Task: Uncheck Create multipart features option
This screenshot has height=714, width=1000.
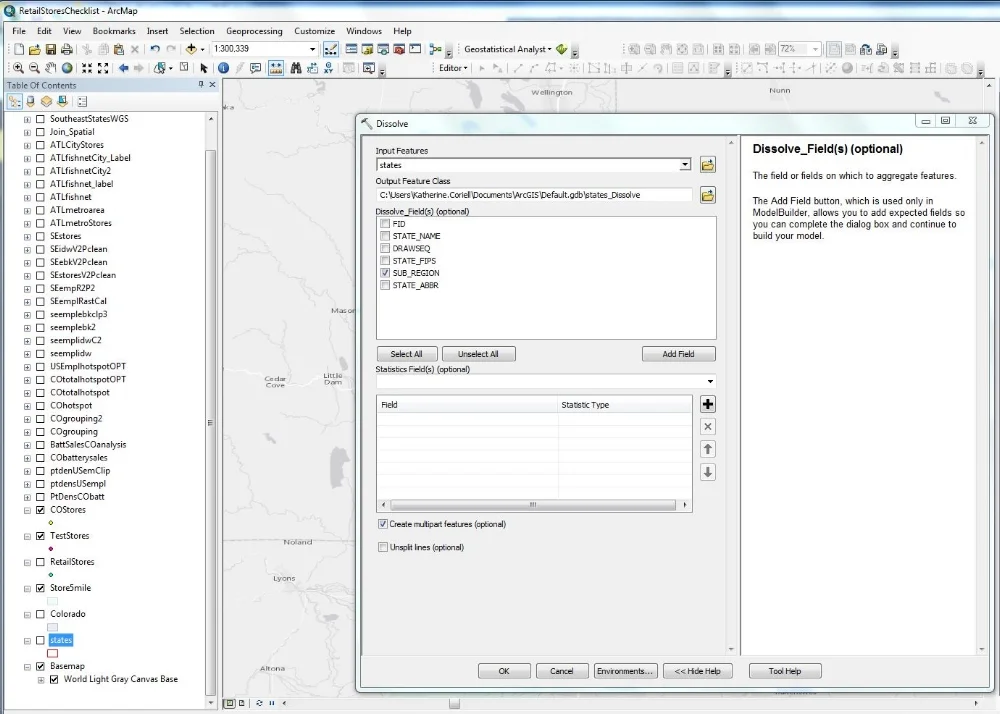Action: pyautogui.click(x=383, y=524)
